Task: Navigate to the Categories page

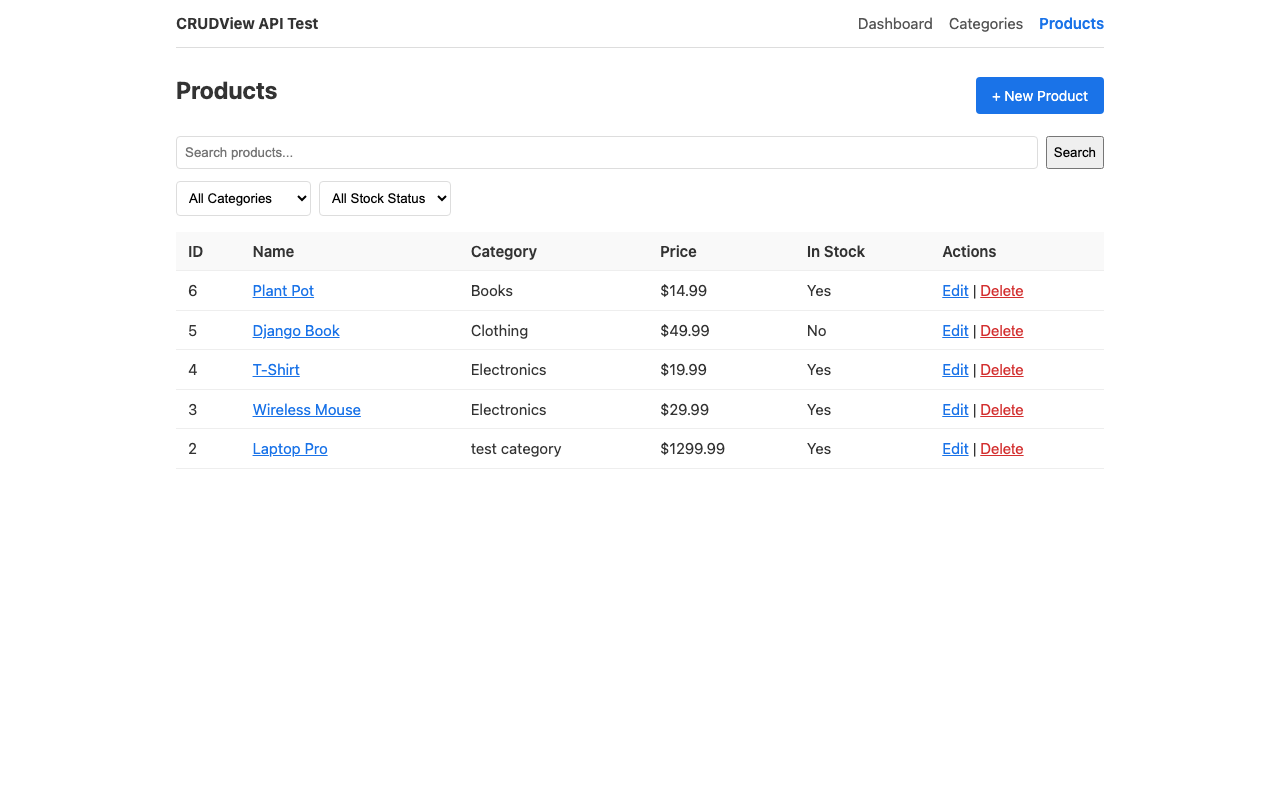Action: (985, 23)
